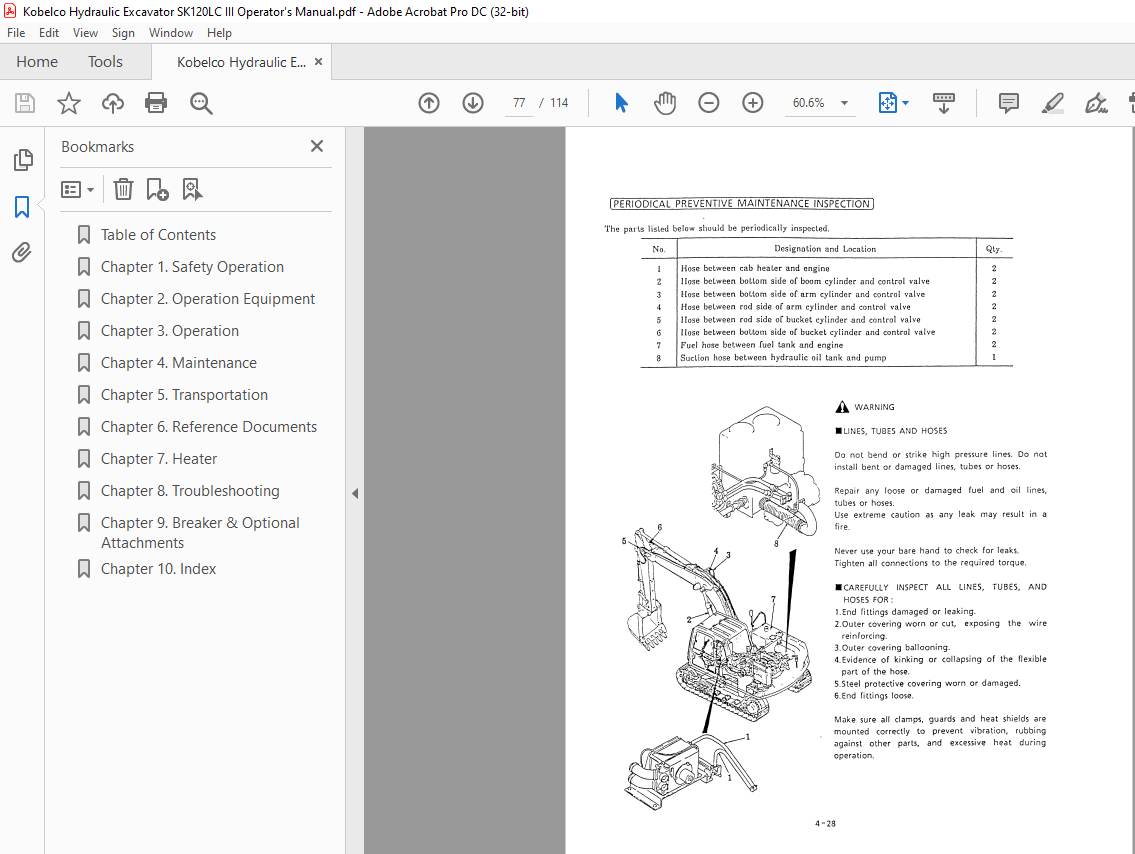Click the Fit page view icon
The height and width of the screenshot is (854, 1135).
[x=887, y=103]
